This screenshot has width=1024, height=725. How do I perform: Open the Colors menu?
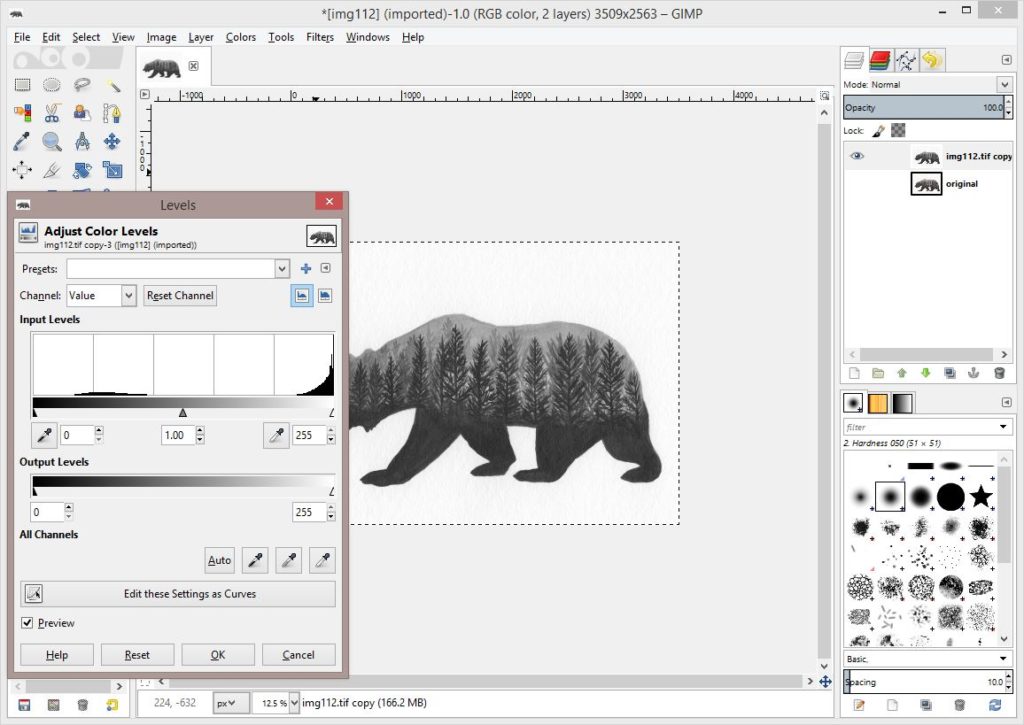tap(240, 37)
